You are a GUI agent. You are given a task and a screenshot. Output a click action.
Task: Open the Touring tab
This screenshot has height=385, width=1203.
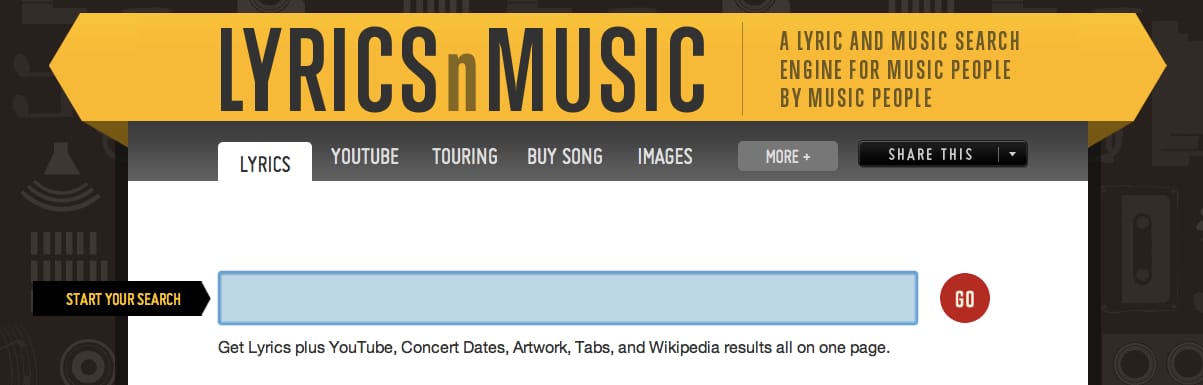pyautogui.click(x=465, y=157)
